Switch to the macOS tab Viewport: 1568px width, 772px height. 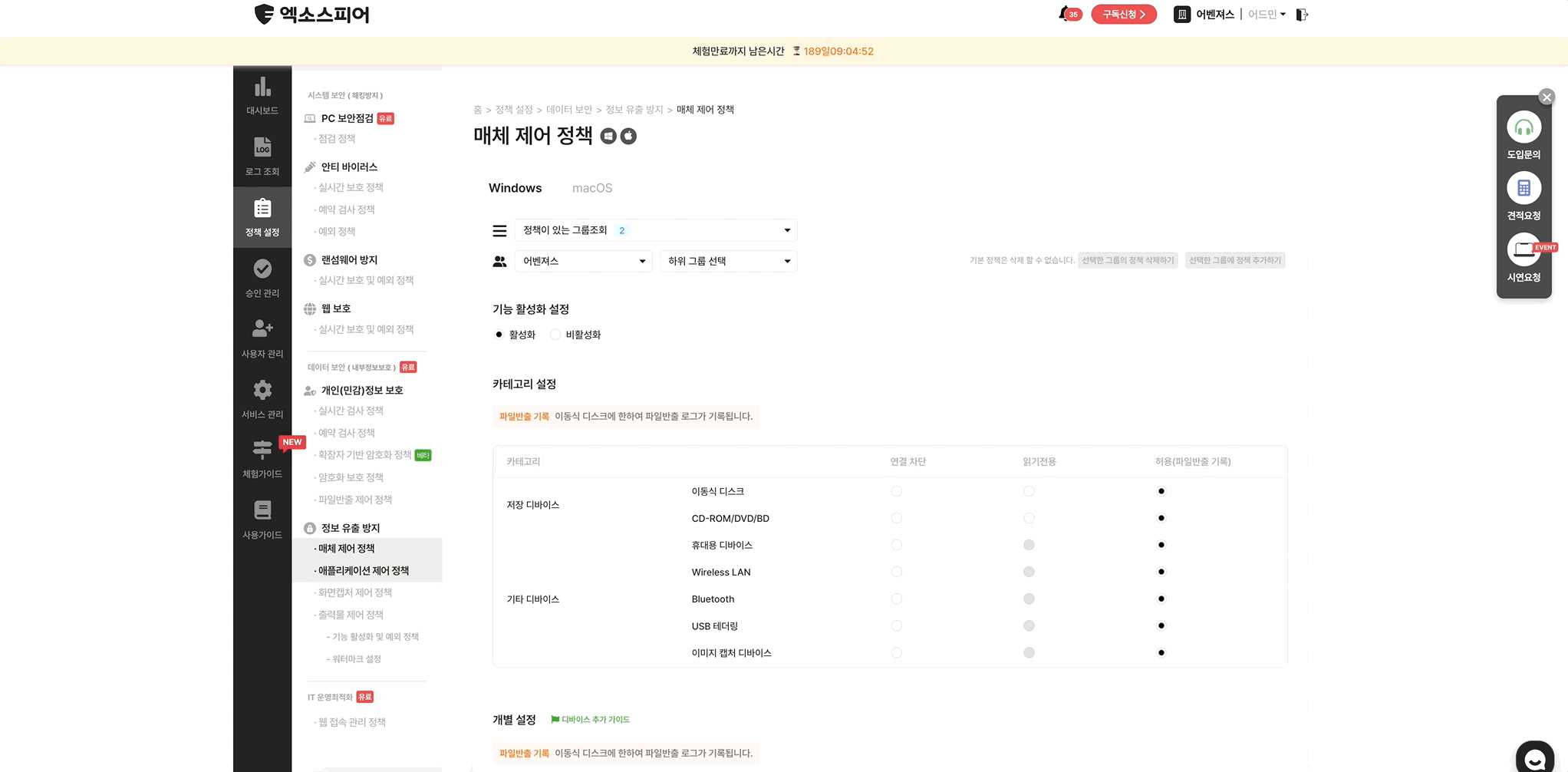click(591, 188)
